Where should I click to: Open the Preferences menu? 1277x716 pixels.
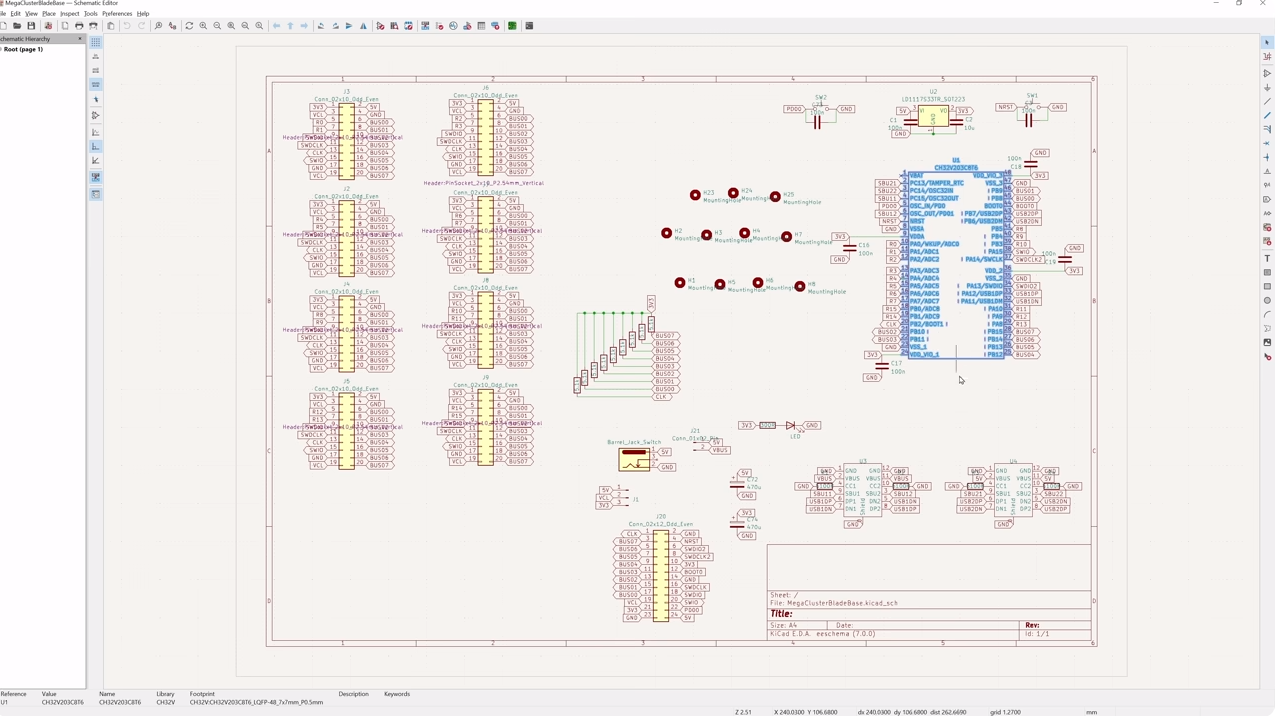(x=117, y=14)
